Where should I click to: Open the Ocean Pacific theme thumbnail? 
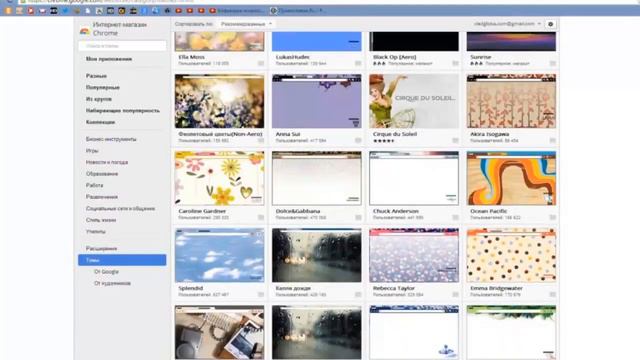pos(511,178)
